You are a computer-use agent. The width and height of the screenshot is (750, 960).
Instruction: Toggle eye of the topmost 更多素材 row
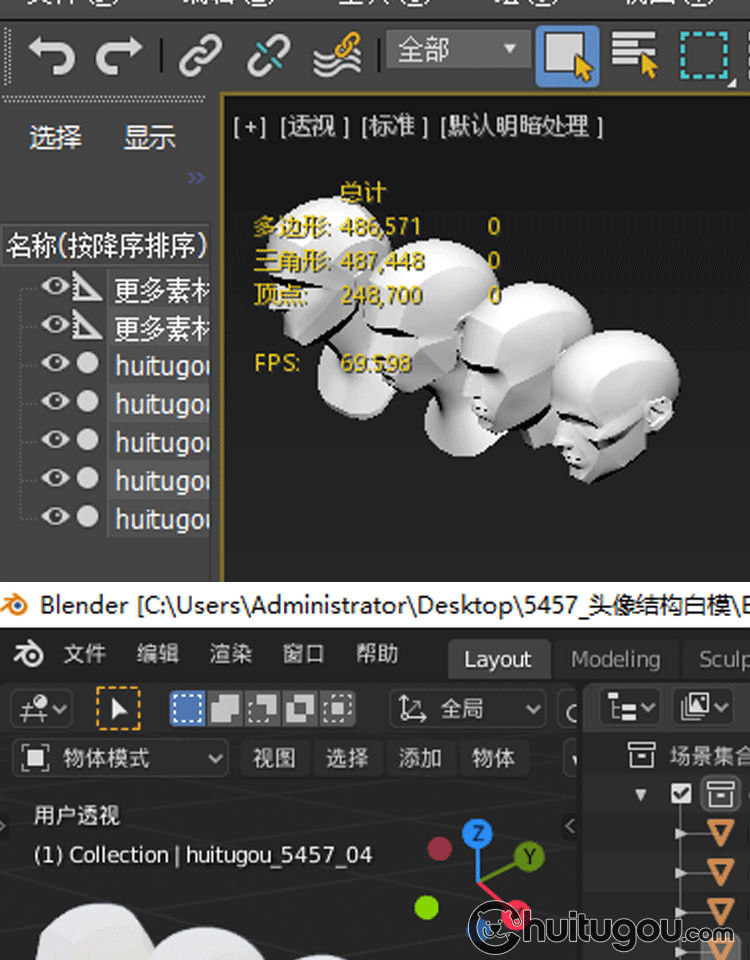point(54,286)
